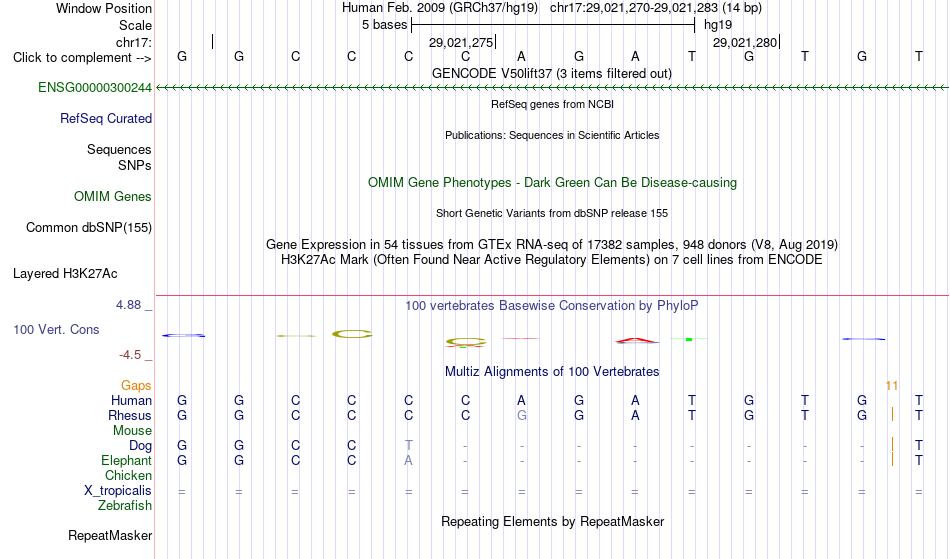Click 'Short Genetic Variants from dbSNP release 155'
The width and height of the screenshot is (950, 559).
(552, 213)
